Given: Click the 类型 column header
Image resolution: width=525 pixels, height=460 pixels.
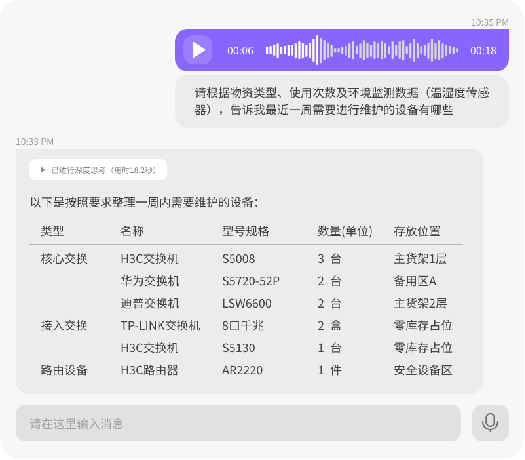Looking at the screenshot, I should click(x=52, y=231).
